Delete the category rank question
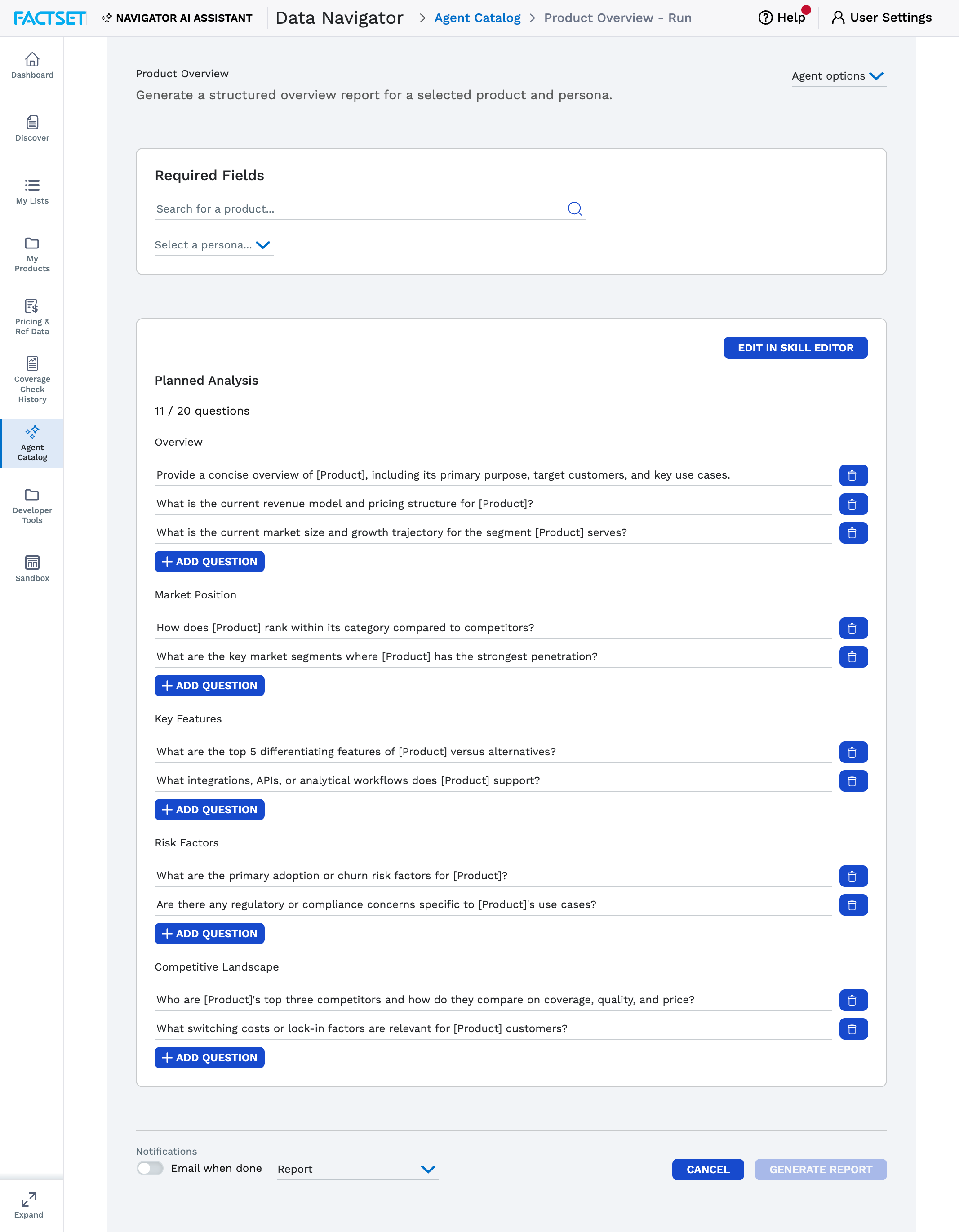This screenshot has height=1232, width=959. 853,628
